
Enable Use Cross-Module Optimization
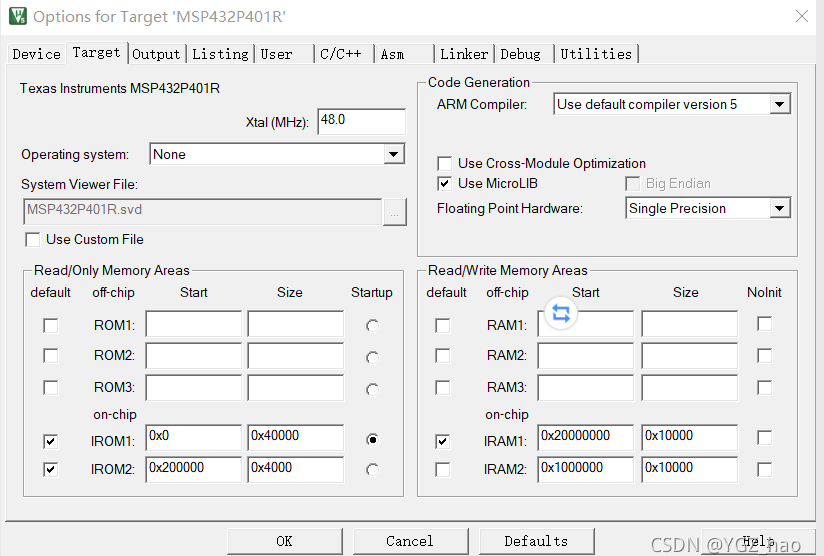(x=445, y=163)
